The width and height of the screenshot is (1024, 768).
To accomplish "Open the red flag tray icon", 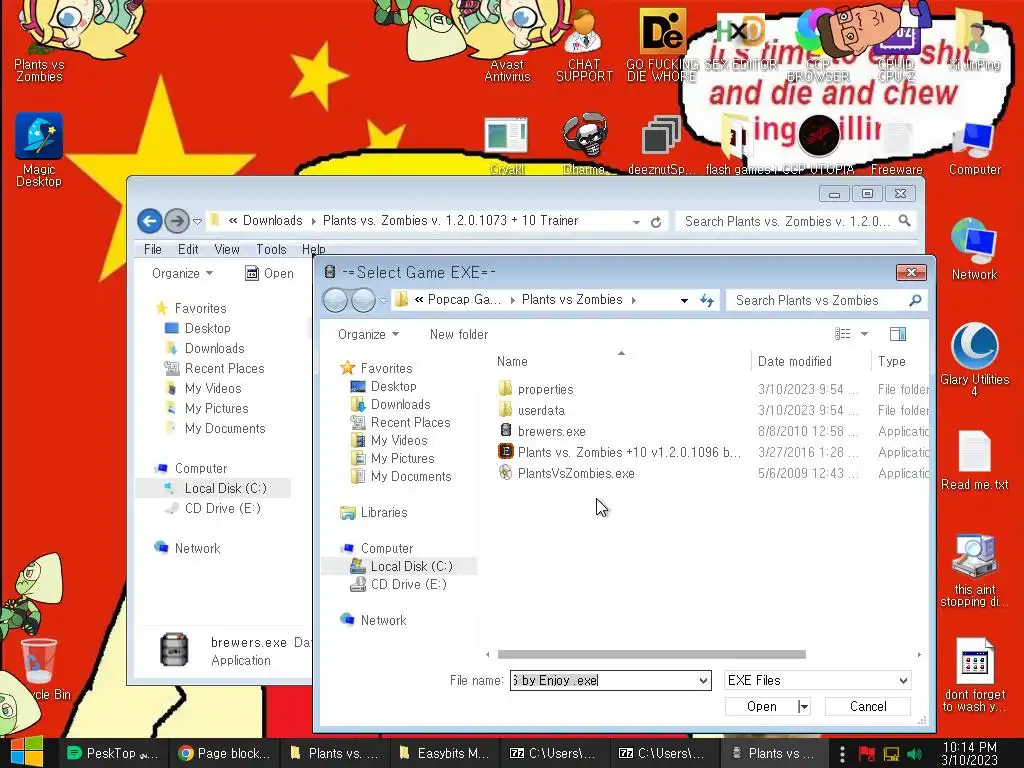I will pos(866,754).
